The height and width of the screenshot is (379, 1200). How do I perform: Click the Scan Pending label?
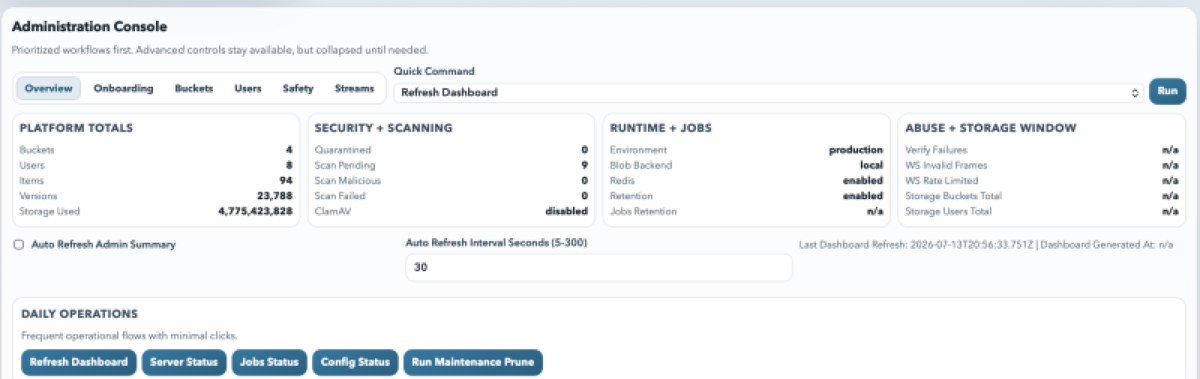[x=345, y=165]
